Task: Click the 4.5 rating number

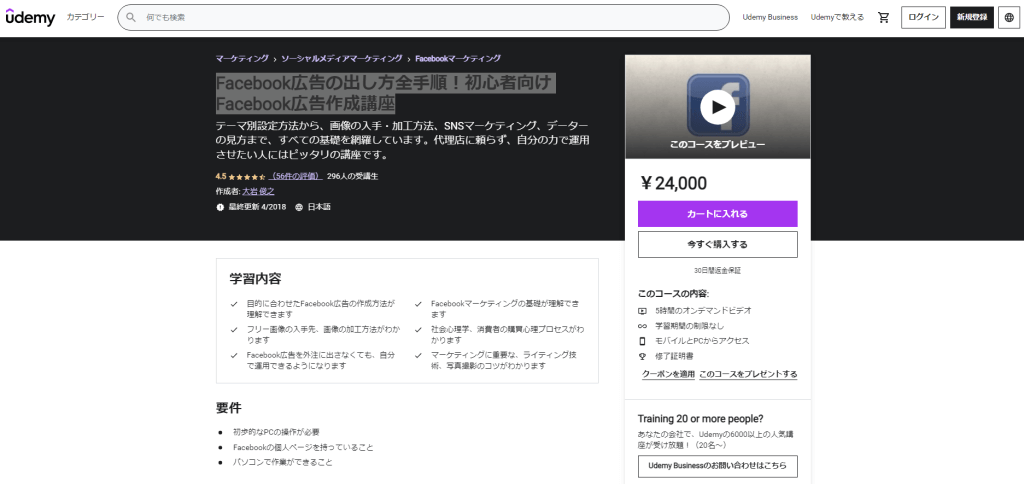Action: [221, 176]
